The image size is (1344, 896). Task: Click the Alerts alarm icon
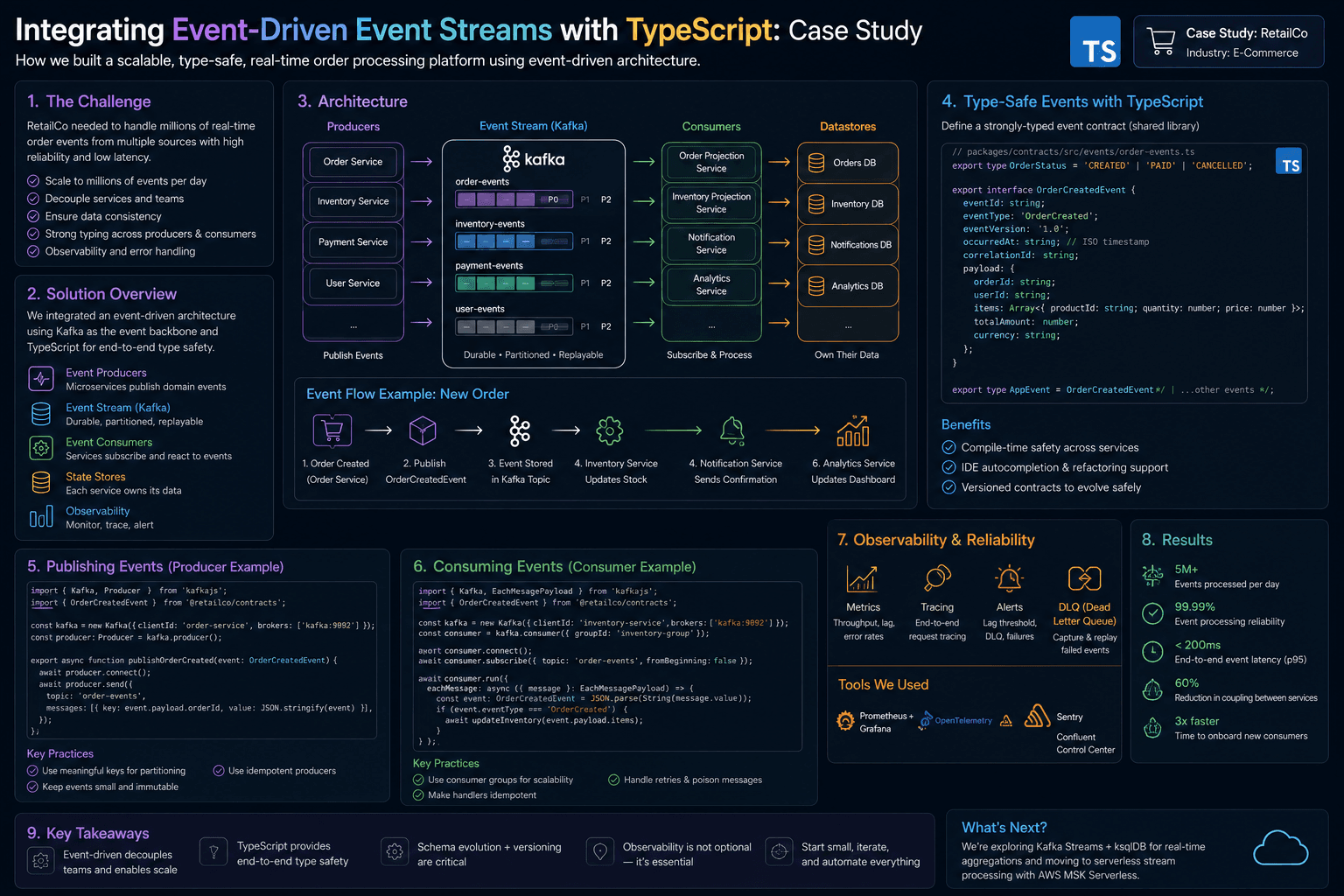coord(1010,578)
